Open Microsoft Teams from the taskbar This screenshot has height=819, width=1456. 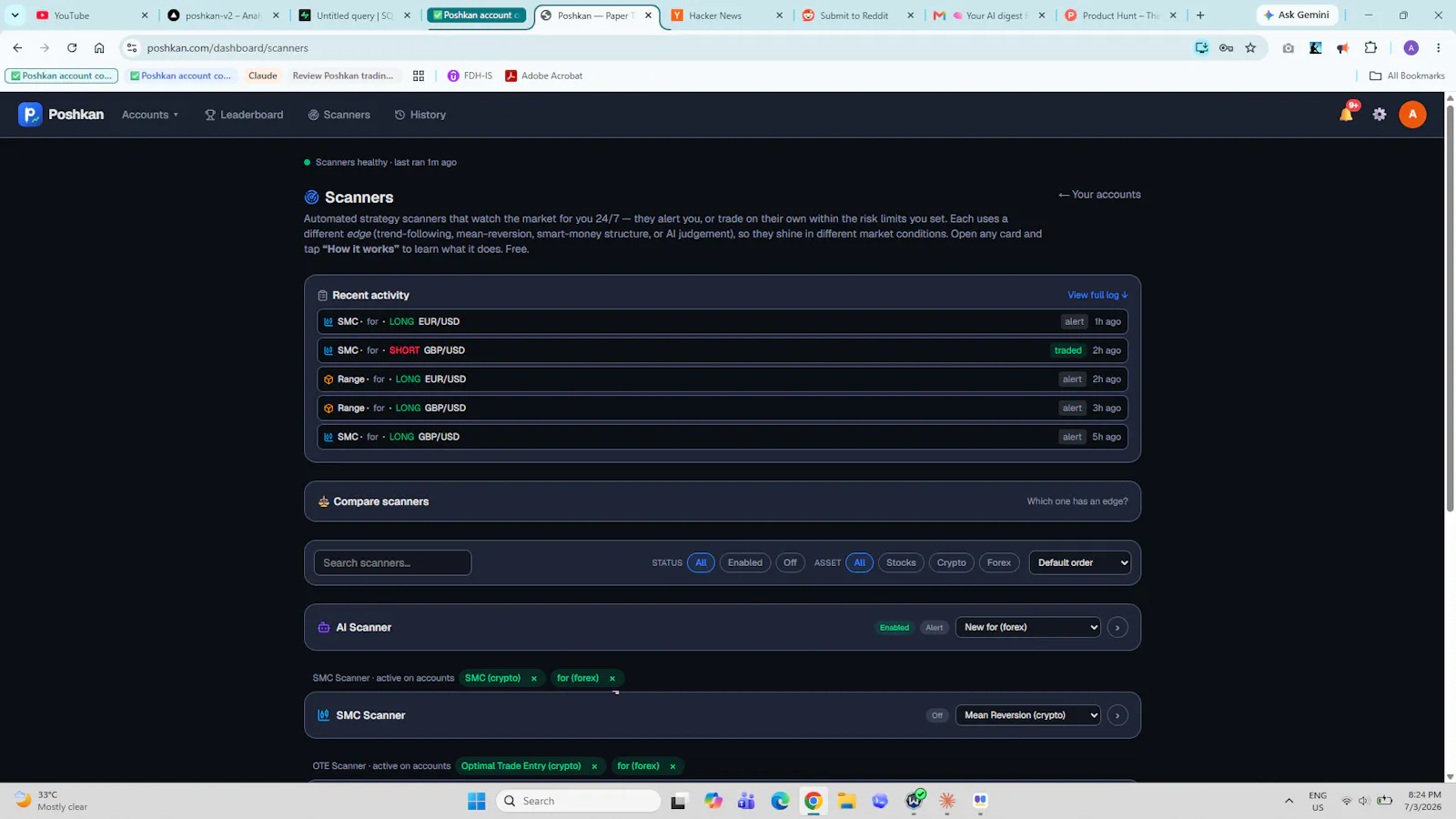tap(746, 801)
